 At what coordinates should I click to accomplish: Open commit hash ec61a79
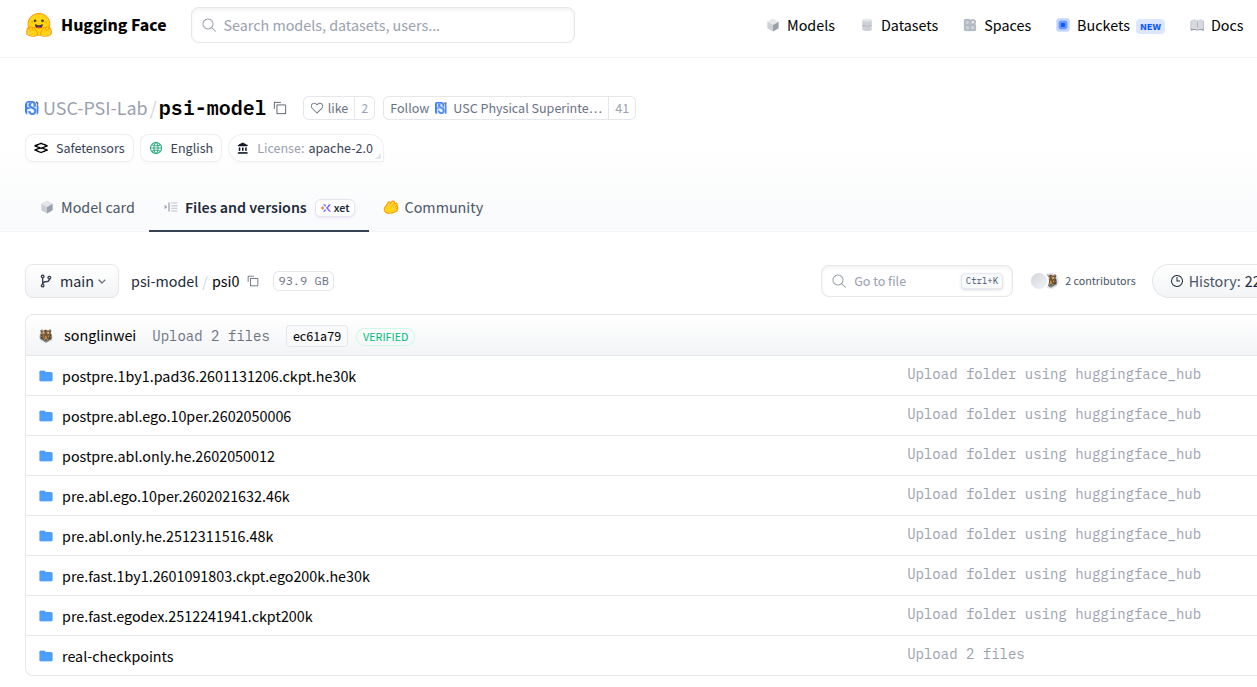[x=317, y=336]
